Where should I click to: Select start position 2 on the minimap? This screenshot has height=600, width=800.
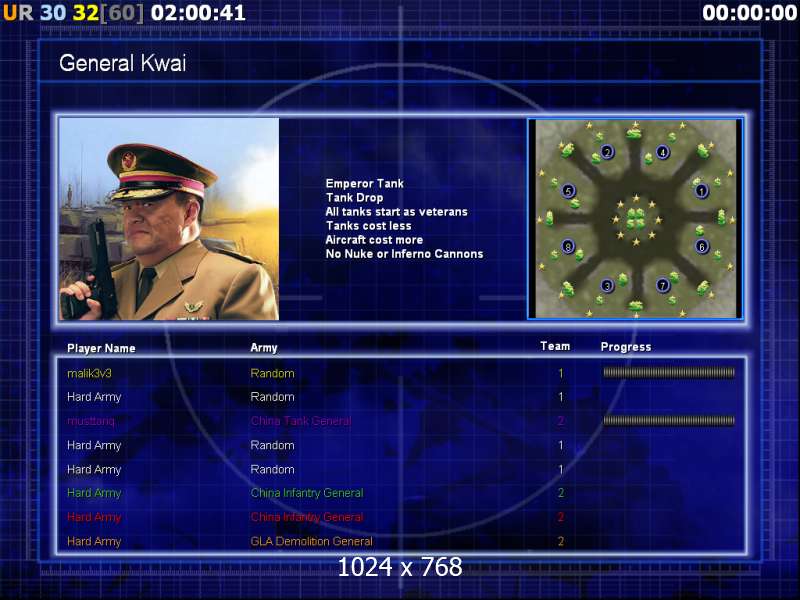[x=607, y=152]
